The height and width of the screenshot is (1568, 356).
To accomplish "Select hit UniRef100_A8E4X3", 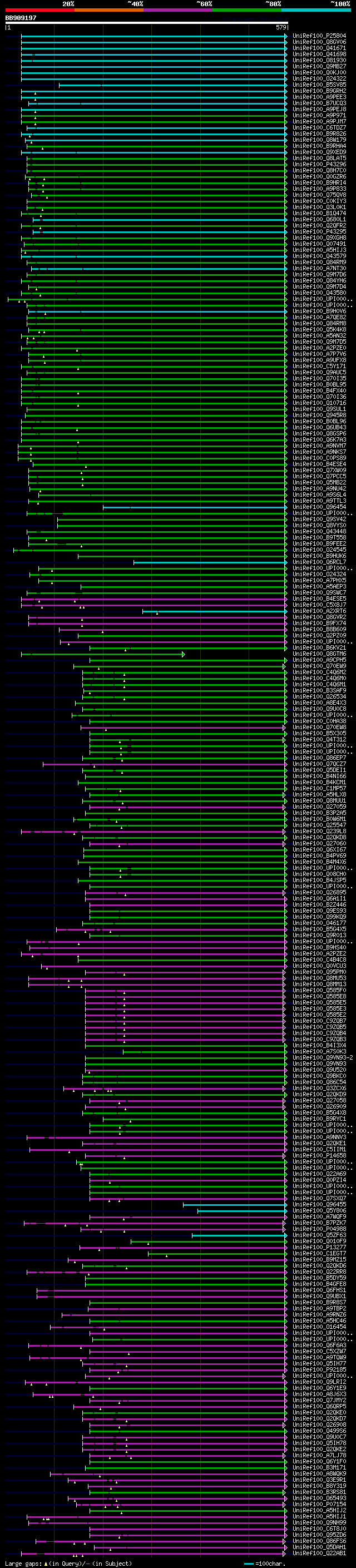I will tap(319, 703).
